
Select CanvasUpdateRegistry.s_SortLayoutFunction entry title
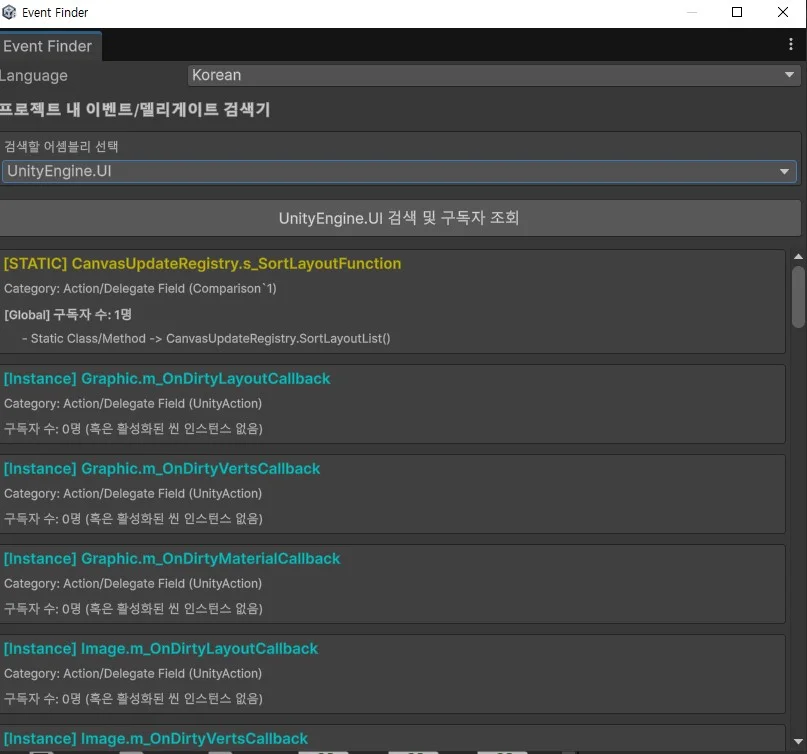(x=202, y=264)
